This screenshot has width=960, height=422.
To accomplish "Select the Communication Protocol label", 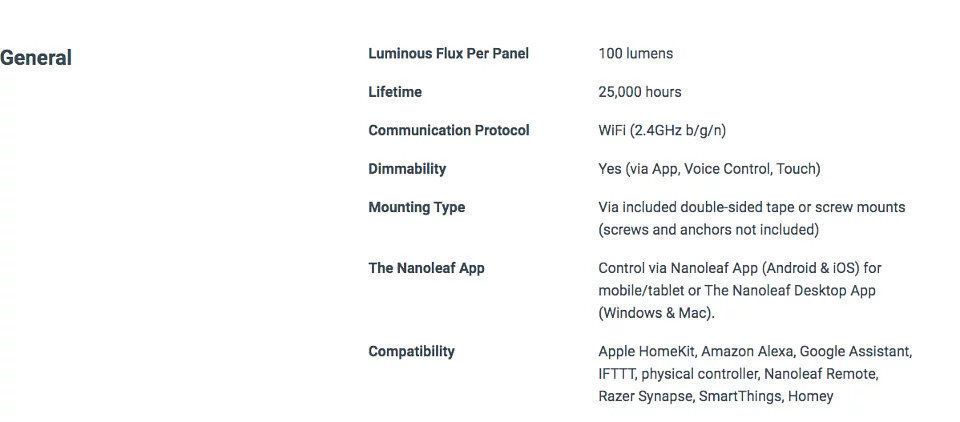I will tap(448, 131).
